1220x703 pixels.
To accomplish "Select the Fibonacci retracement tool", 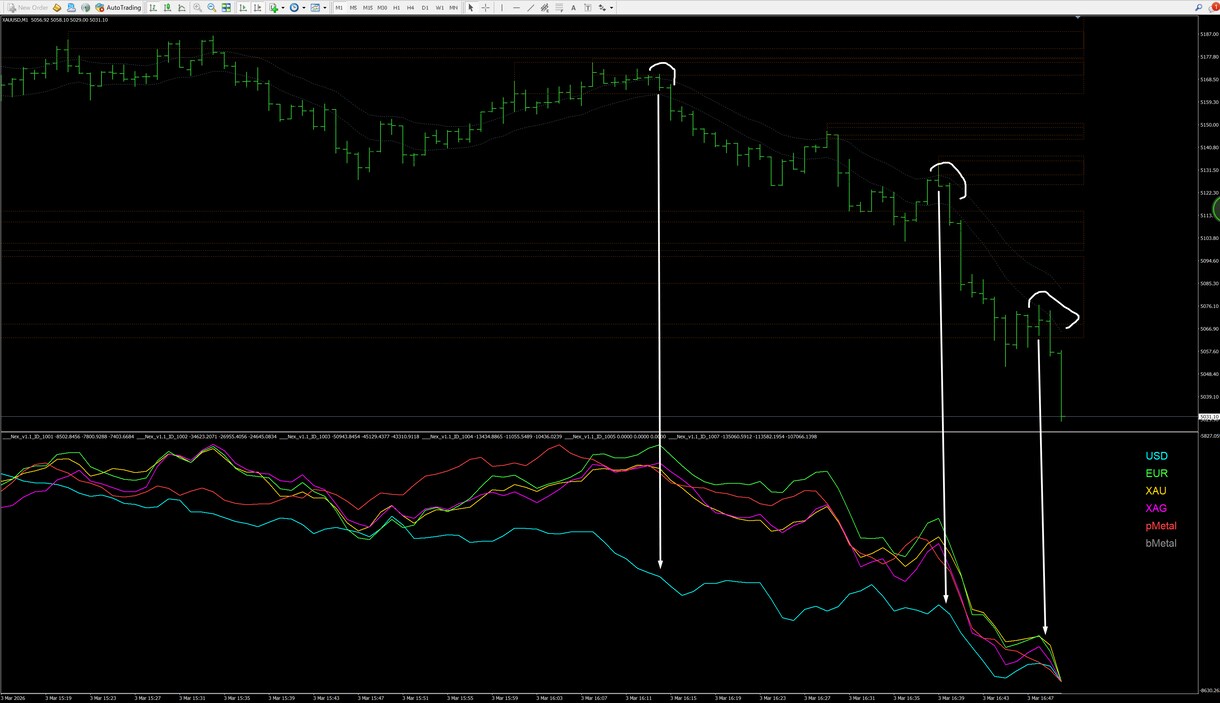I will click(x=560, y=7).
